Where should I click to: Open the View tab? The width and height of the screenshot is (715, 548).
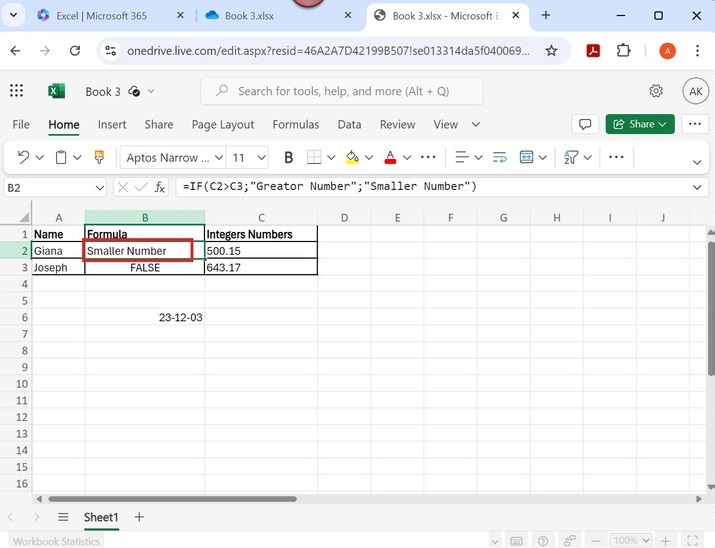446,124
